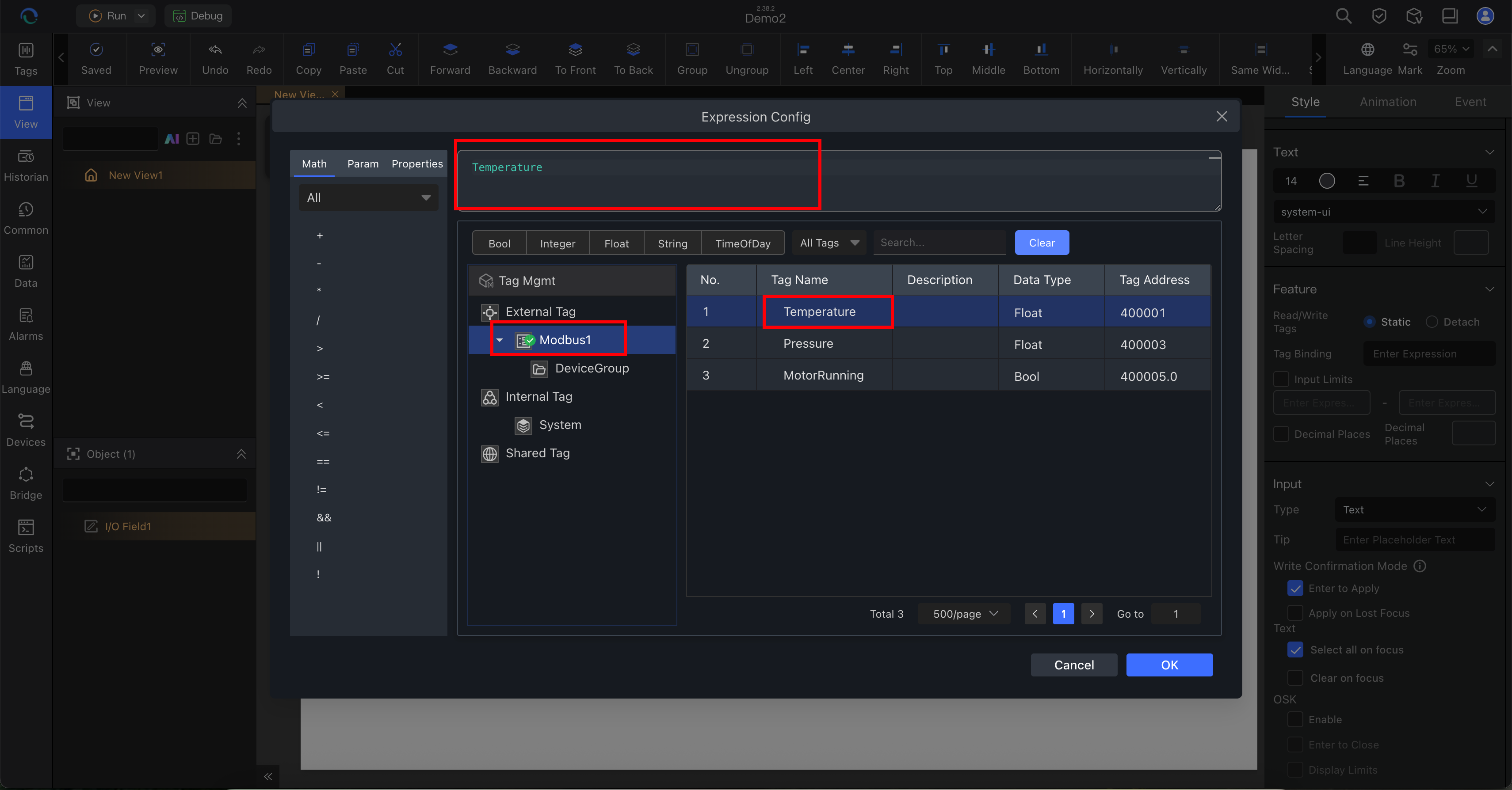Click the Tag Binding expression field
This screenshot has width=1512, height=790.
pyautogui.click(x=1428, y=353)
